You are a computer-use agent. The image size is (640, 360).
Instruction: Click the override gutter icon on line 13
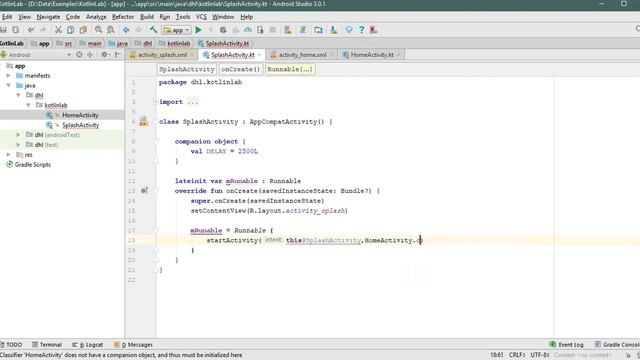144,191
